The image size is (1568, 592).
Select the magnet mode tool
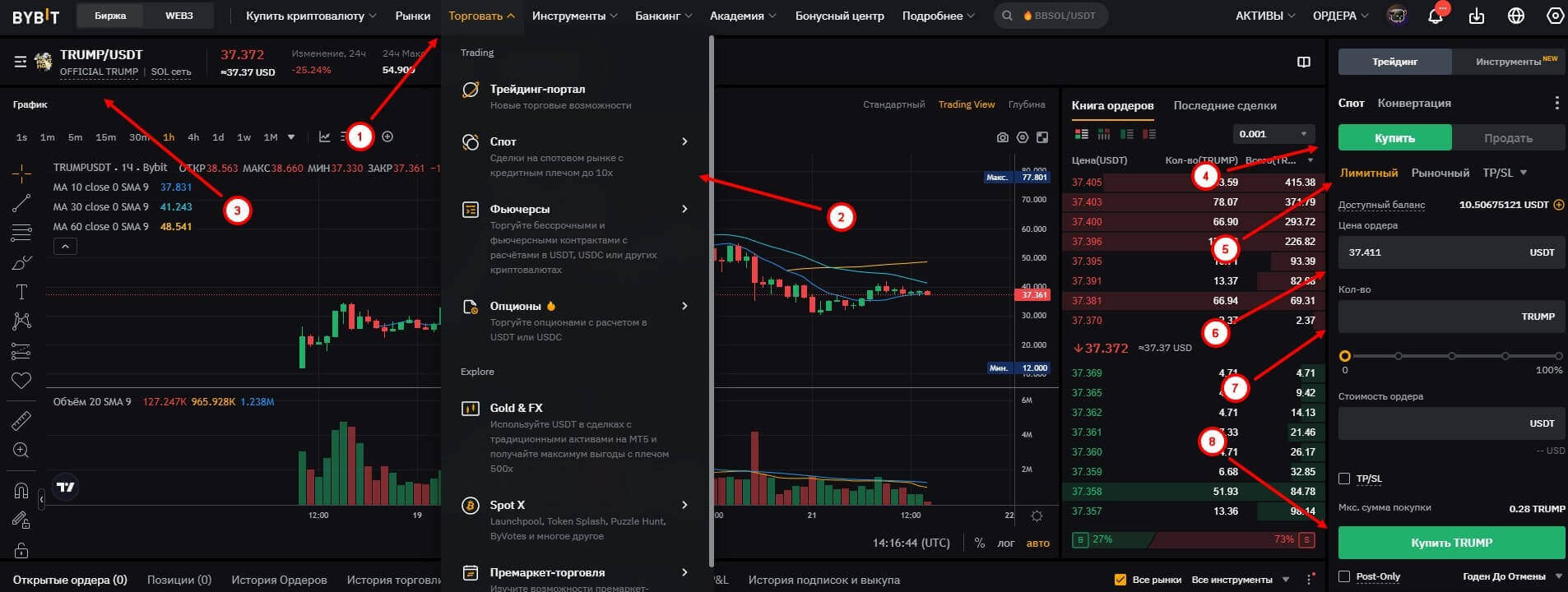pos(21,491)
